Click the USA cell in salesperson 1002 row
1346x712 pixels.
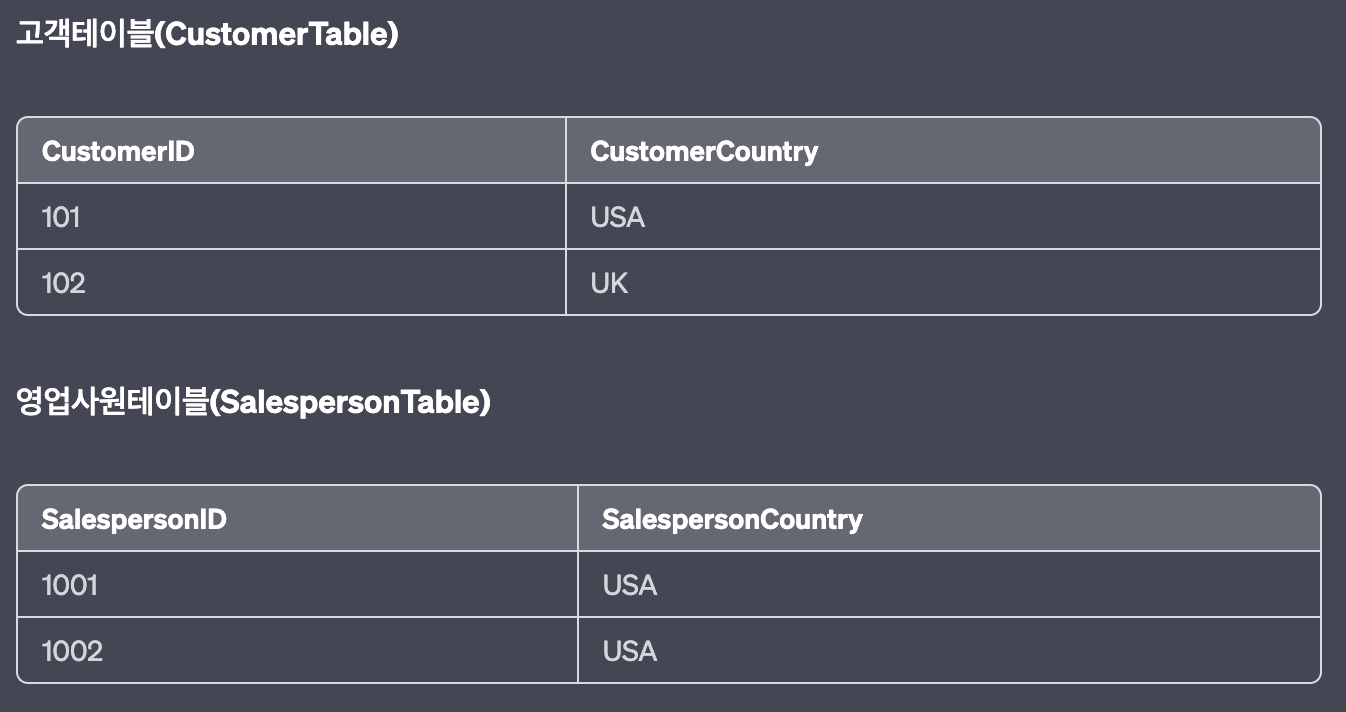[629, 651]
